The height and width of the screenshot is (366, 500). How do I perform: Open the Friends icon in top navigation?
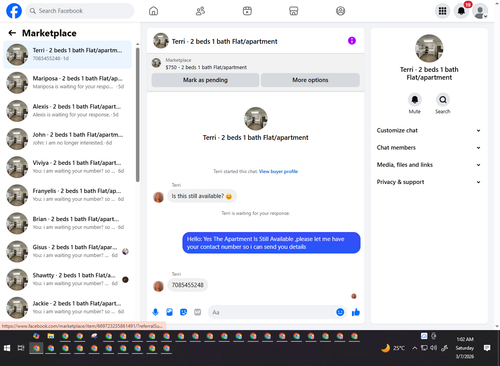coord(200,11)
